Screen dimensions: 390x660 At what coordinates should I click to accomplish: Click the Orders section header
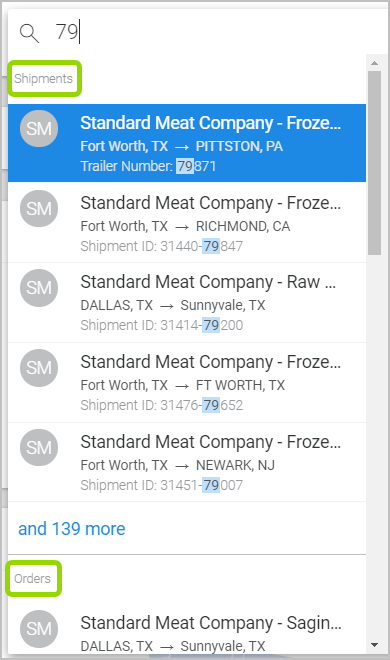tap(32, 578)
